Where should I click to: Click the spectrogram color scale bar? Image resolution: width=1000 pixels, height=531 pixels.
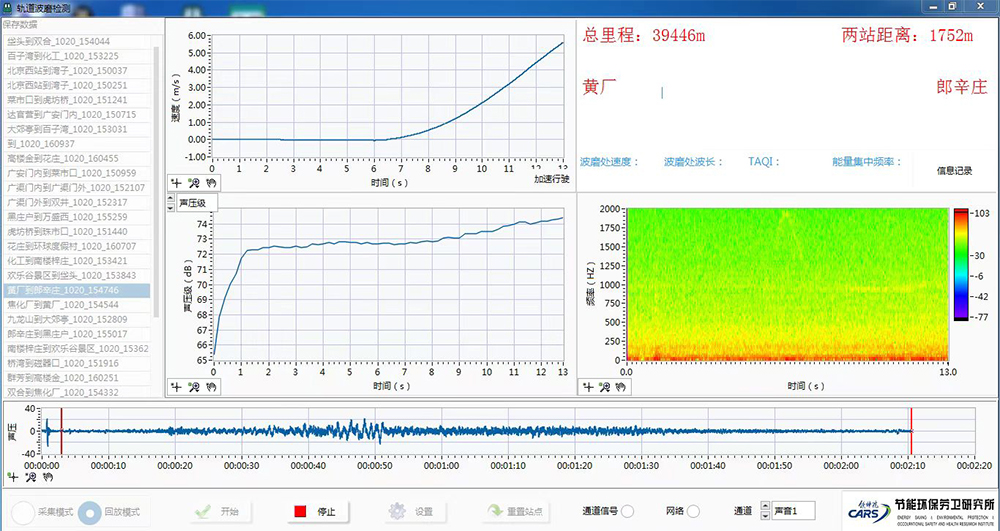tap(962, 265)
